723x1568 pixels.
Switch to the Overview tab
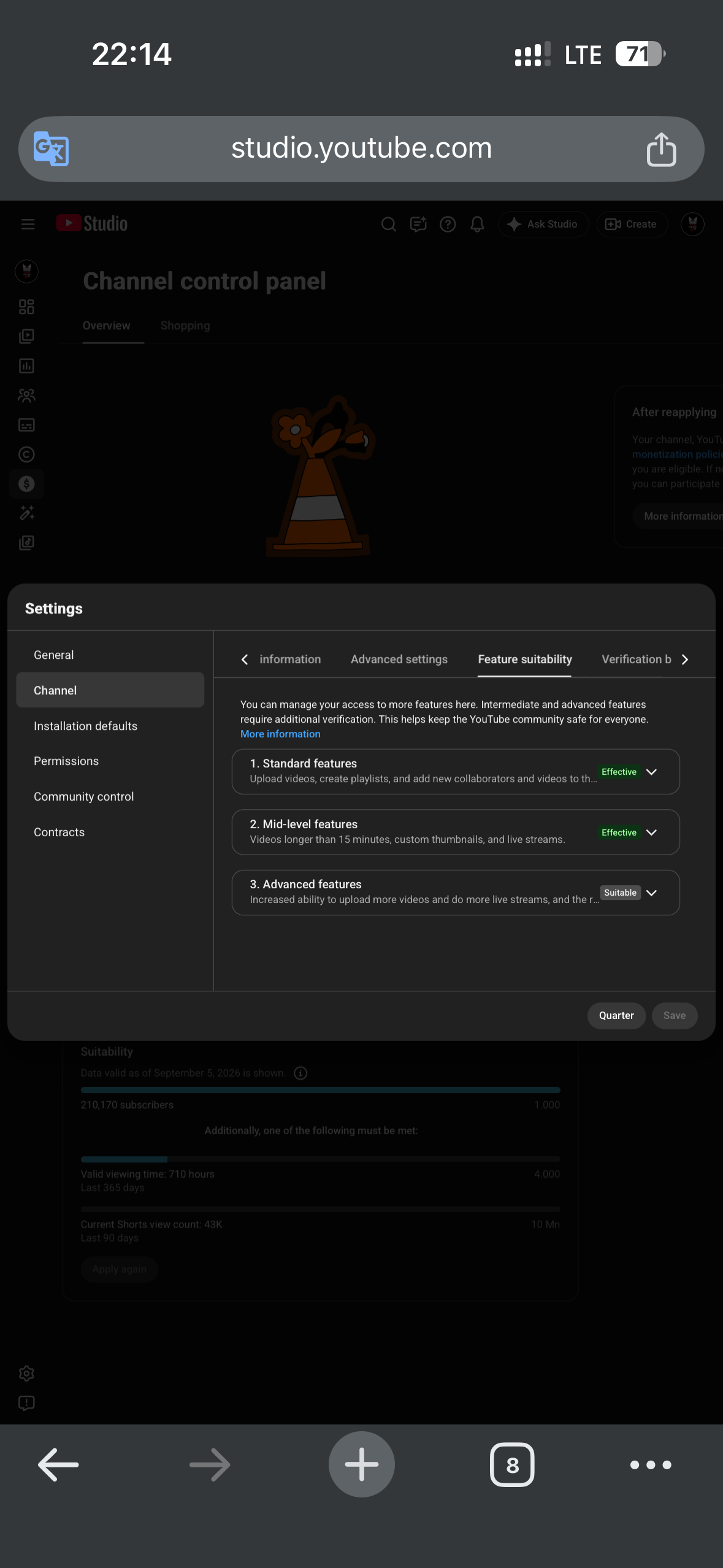coord(106,326)
